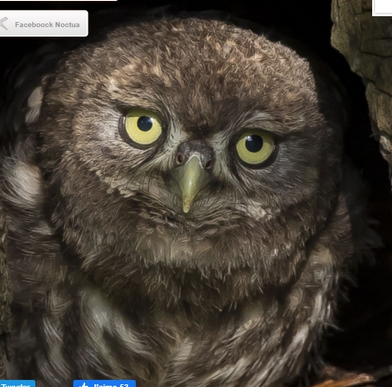Select the owl's right yellow eye
This screenshot has width=392, height=387.
coord(255,147)
